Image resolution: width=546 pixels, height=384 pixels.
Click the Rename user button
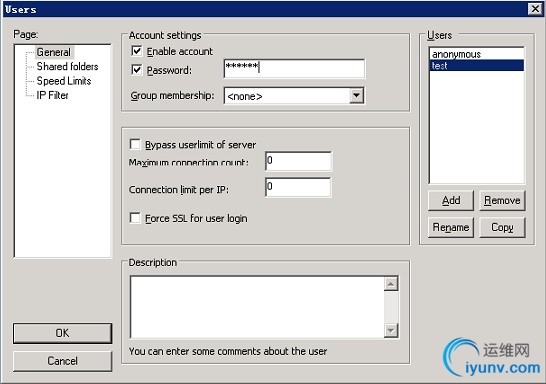[x=451, y=227]
